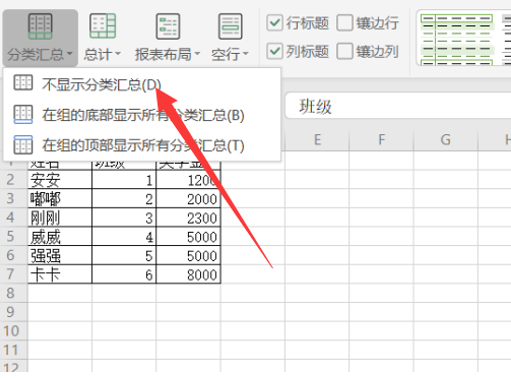Select the green pivot table style thumbnail
This screenshot has height=378, width=511.
tap(457, 39)
